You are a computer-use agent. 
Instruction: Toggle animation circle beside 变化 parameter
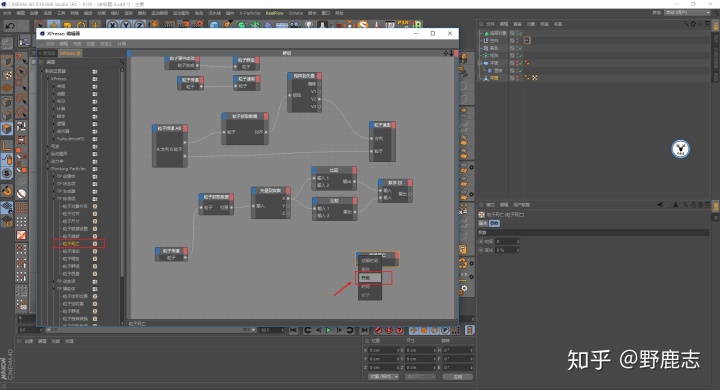(x=481, y=250)
